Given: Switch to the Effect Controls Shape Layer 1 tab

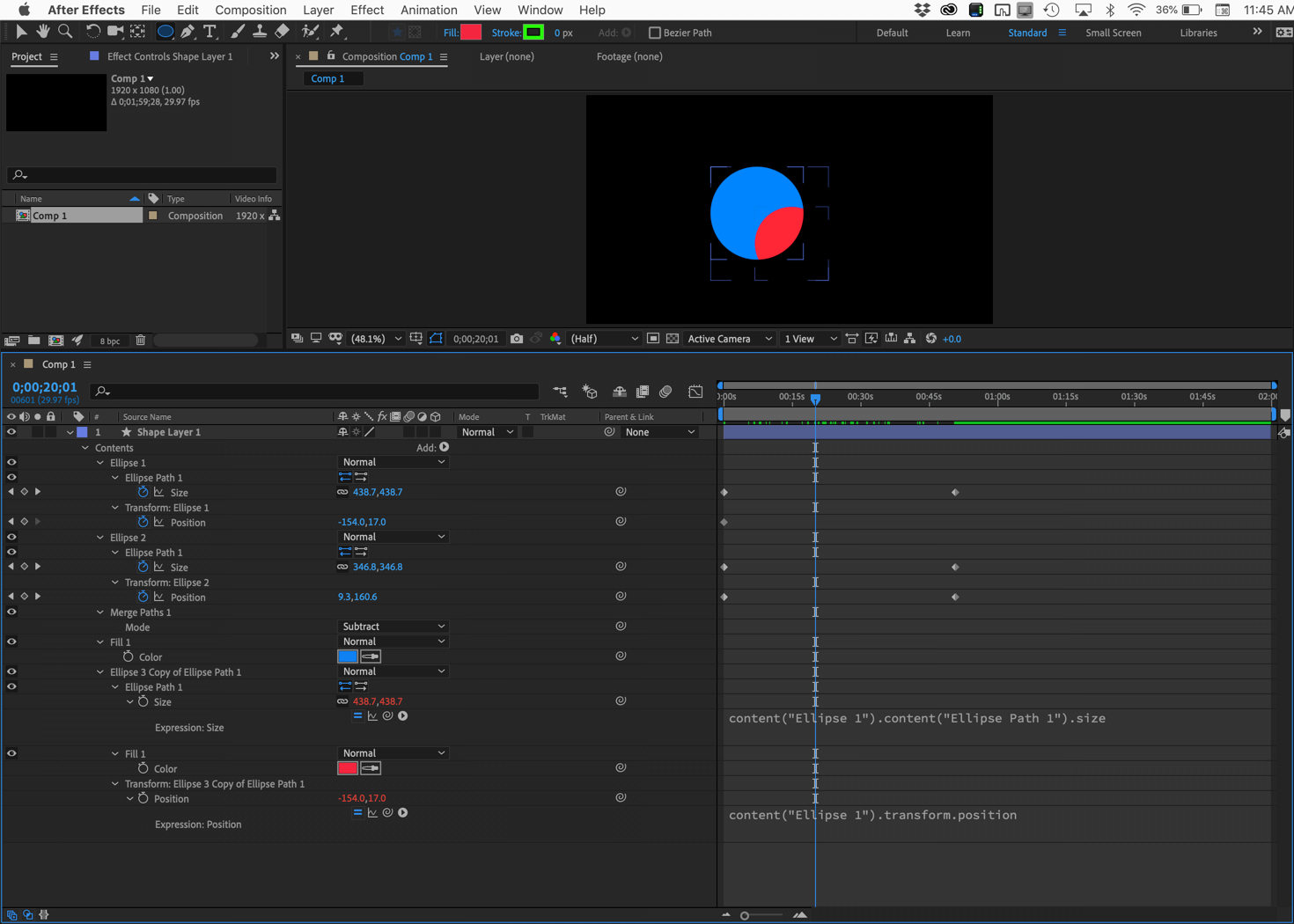Looking at the screenshot, I should pos(169,56).
